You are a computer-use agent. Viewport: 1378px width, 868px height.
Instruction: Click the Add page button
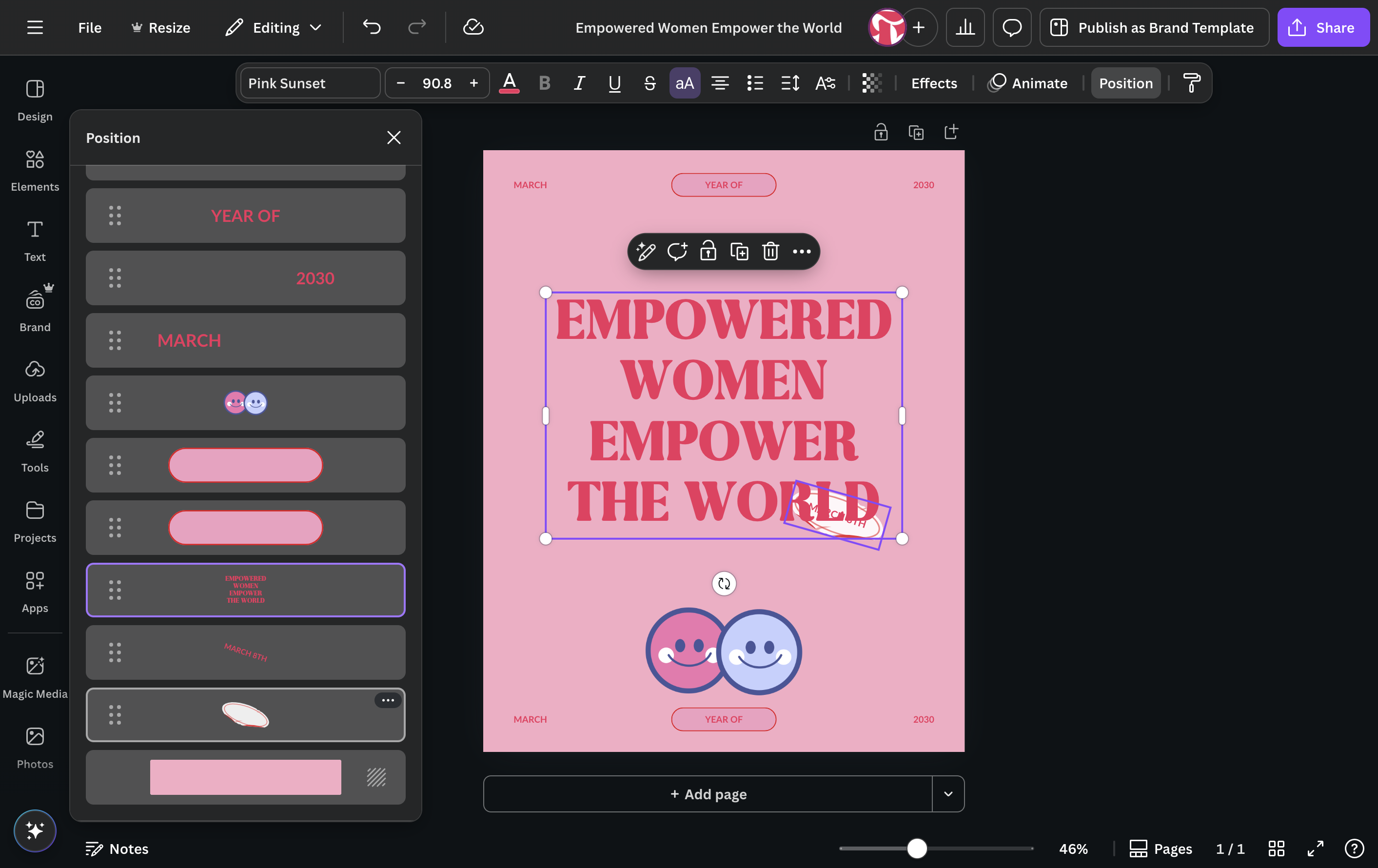(708, 793)
